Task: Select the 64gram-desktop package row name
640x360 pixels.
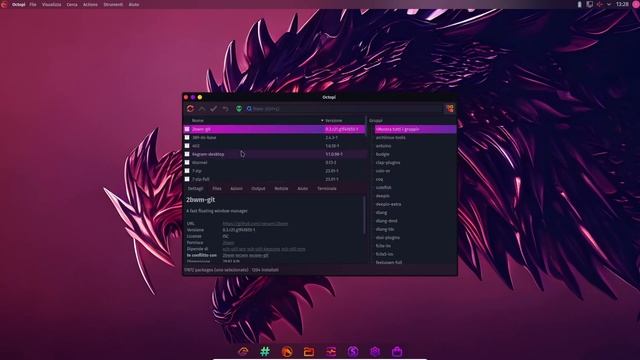Action: click(208, 154)
